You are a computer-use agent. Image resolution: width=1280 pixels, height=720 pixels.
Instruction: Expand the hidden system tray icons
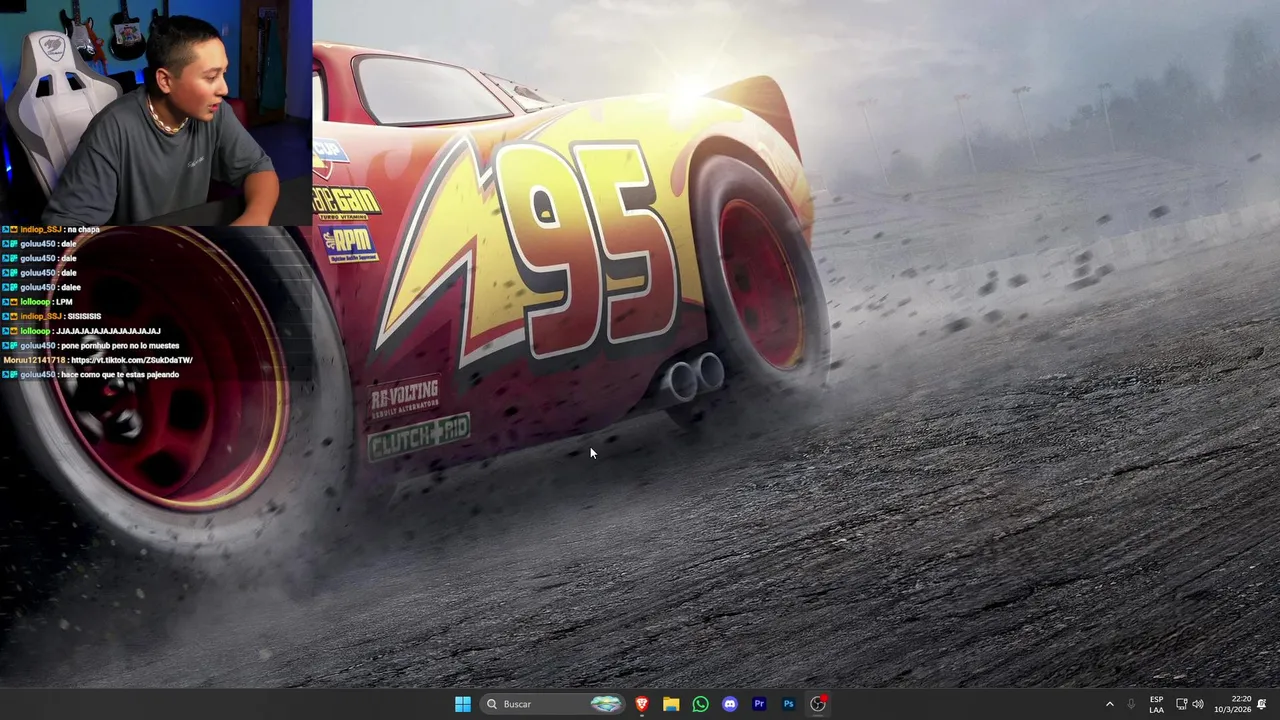pos(1109,704)
